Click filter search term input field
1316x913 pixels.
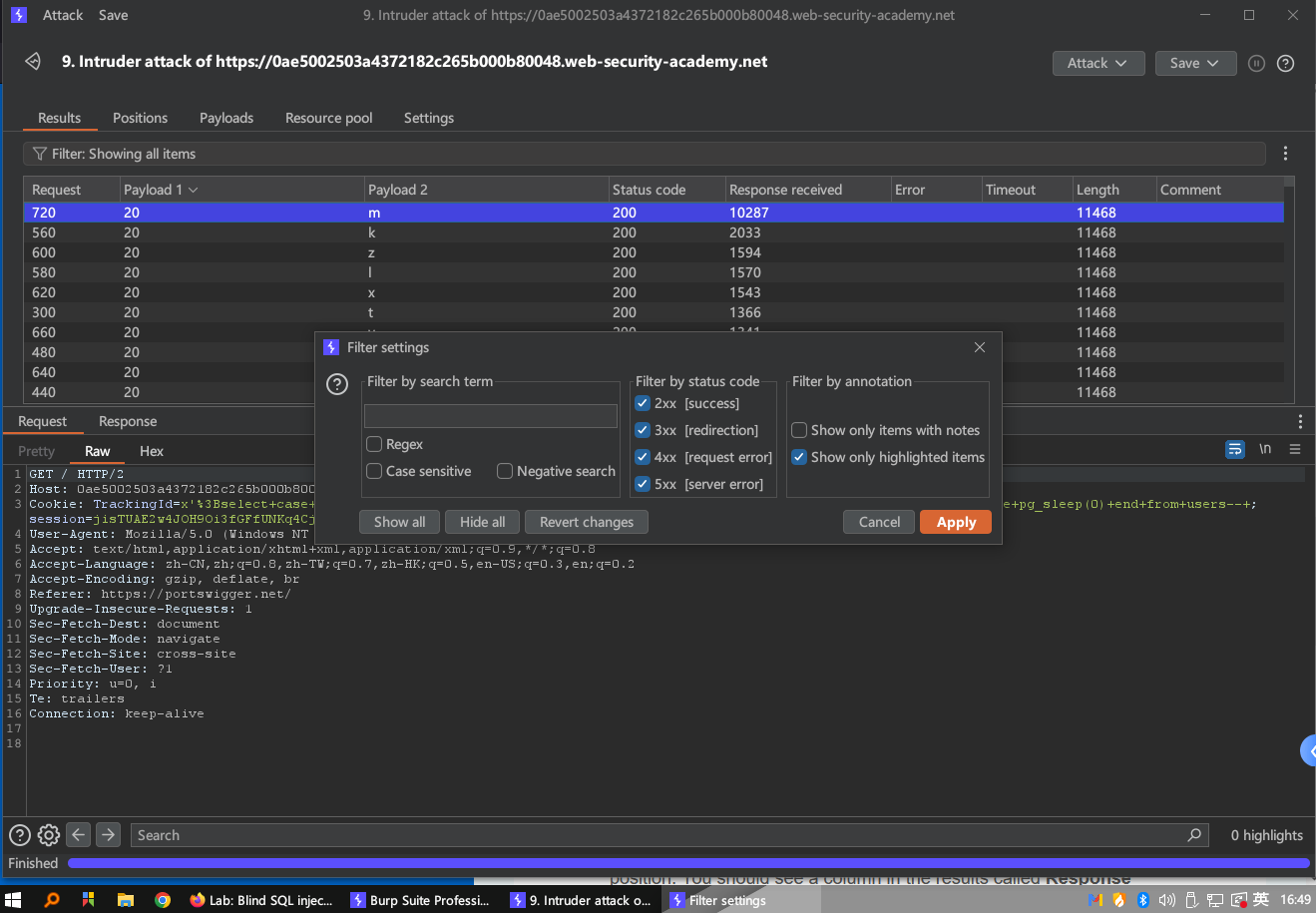pyautogui.click(x=491, y=416)
